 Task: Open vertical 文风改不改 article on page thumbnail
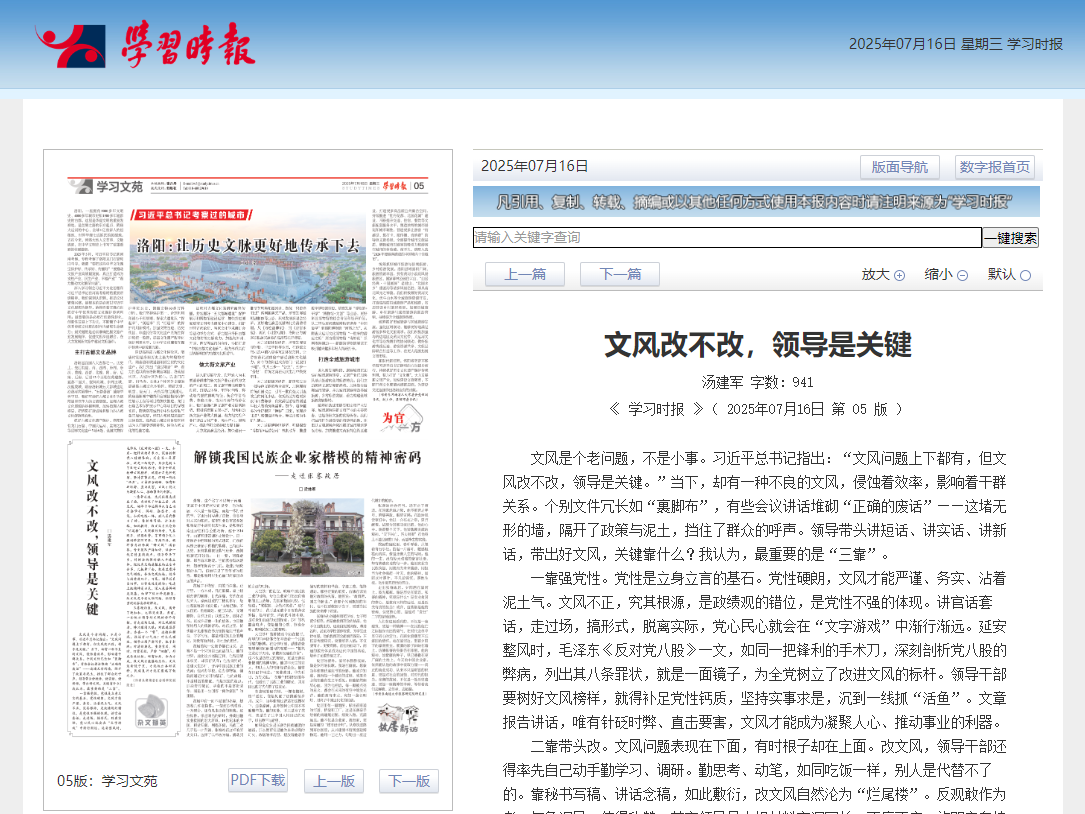click(93, 537)
